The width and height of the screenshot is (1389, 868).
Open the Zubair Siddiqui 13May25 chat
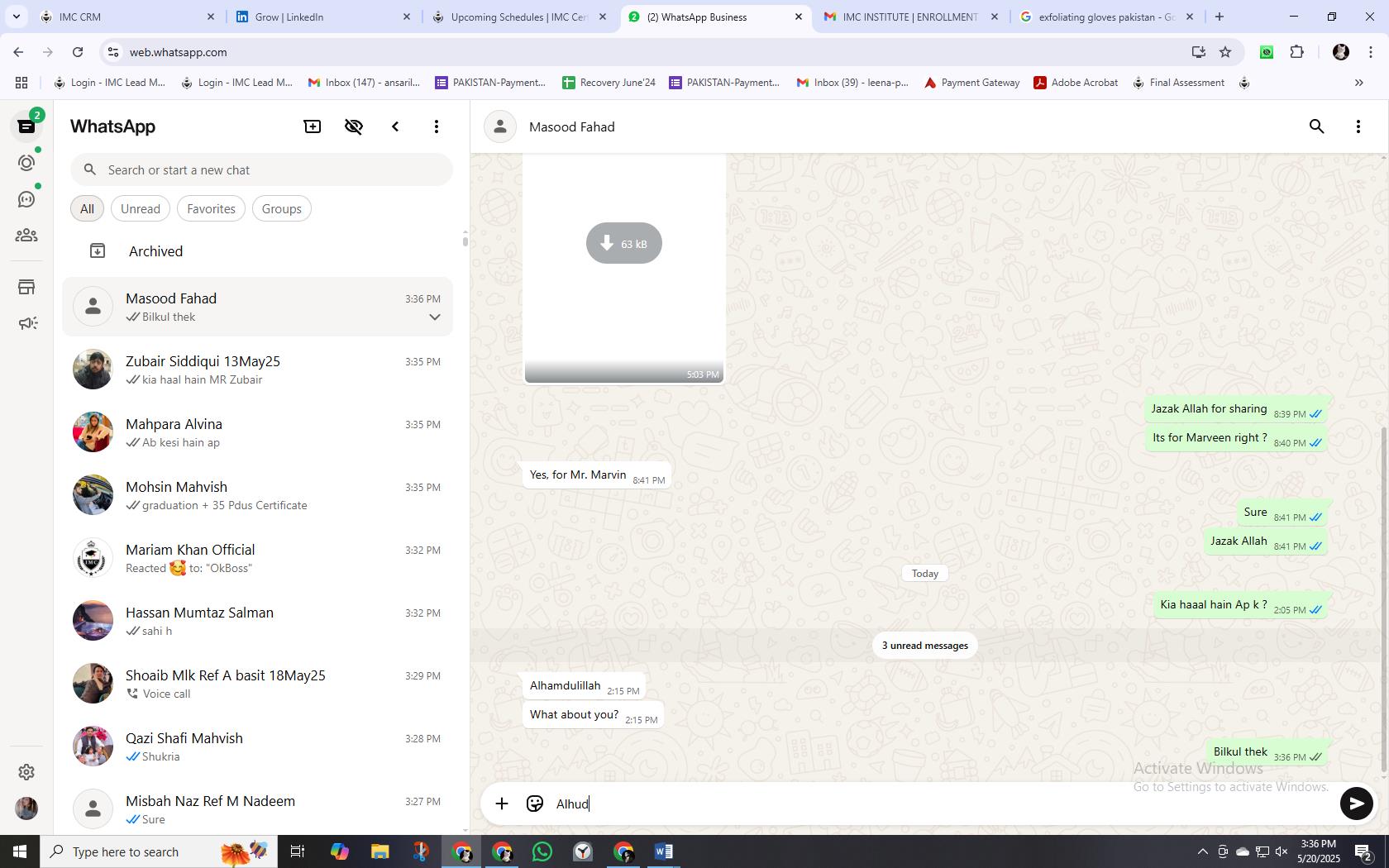click(x=257, y=370)
